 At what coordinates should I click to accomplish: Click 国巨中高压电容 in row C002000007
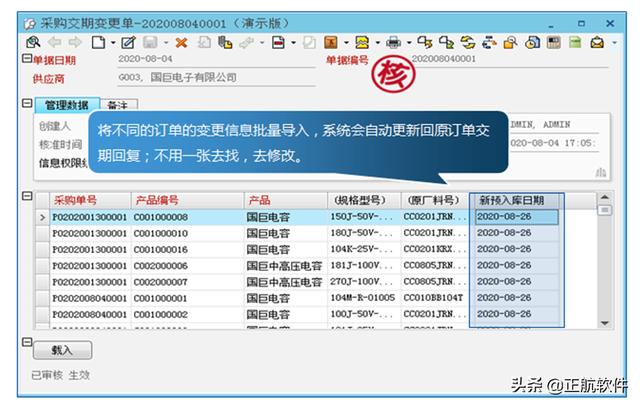(284, 282)
